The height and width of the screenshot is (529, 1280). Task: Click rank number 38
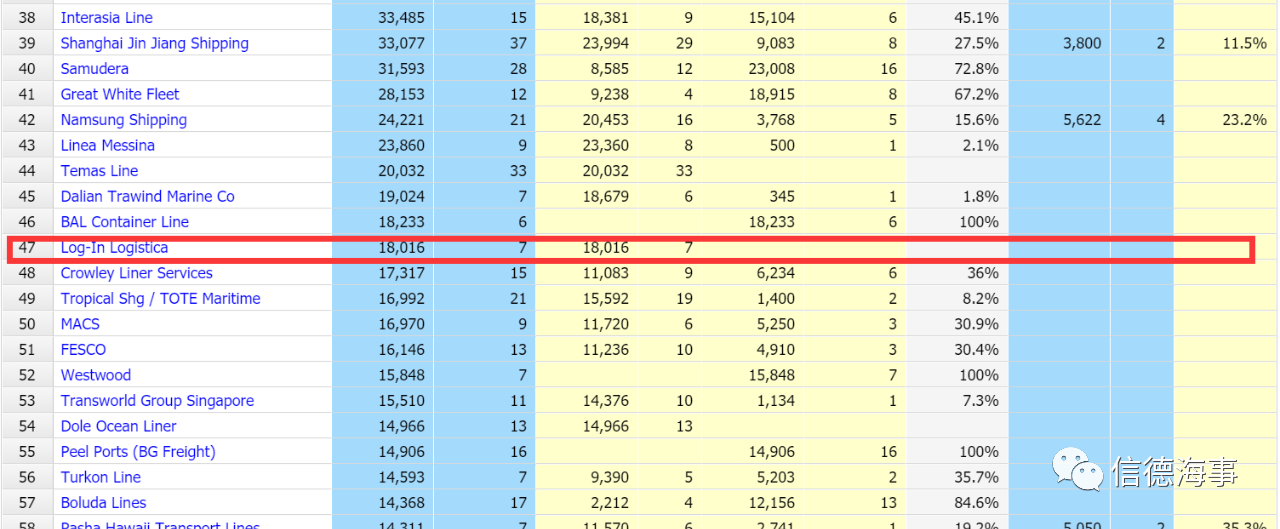(27, 18)
